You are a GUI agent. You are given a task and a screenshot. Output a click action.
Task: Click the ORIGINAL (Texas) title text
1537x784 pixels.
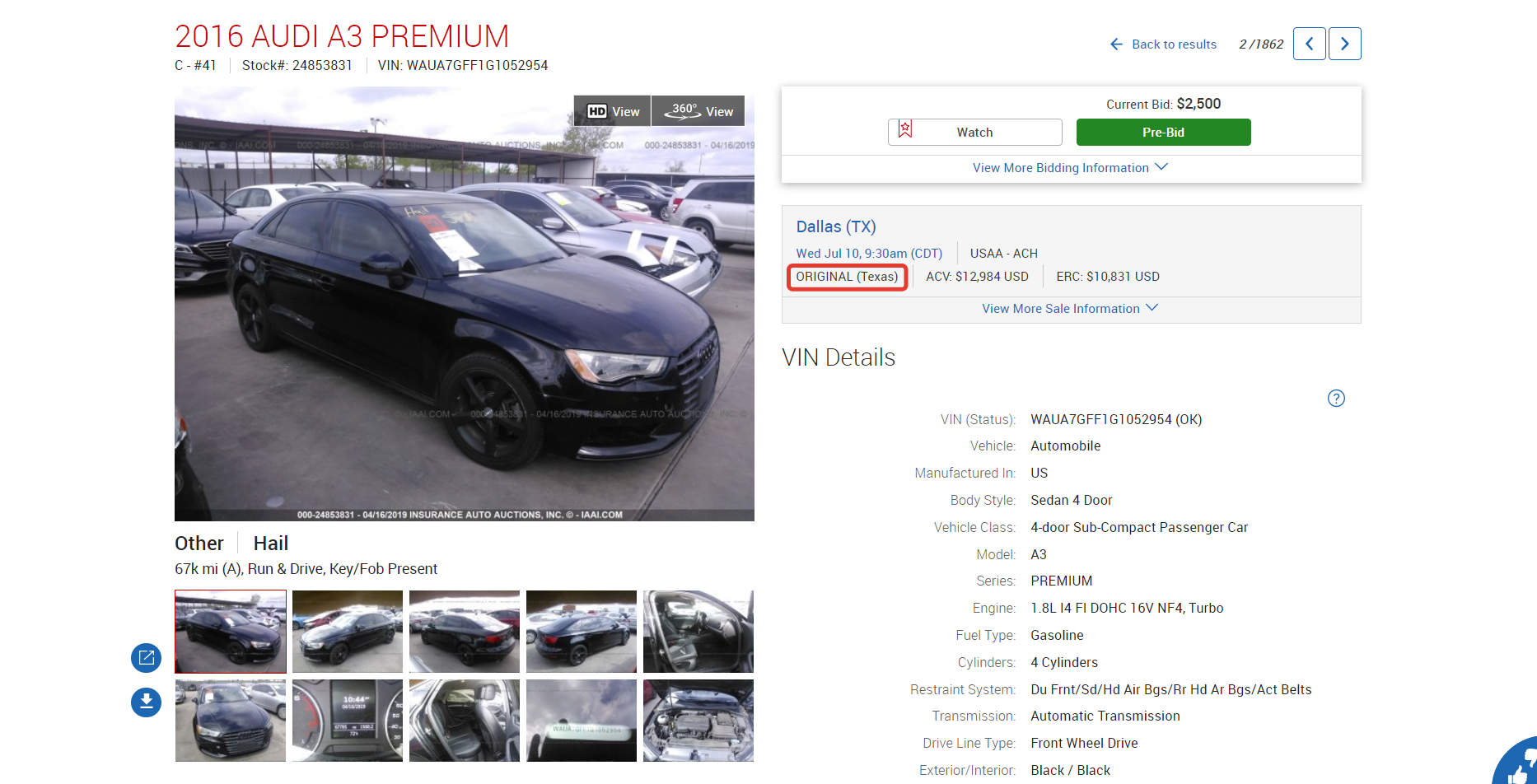pos(847,277)
